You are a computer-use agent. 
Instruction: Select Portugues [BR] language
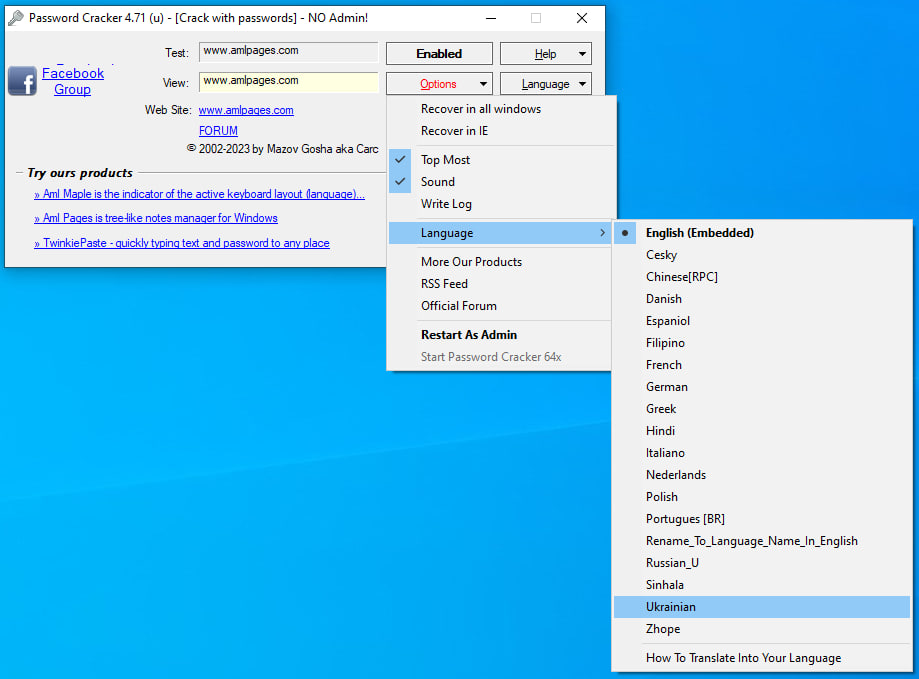click(762, 519)
